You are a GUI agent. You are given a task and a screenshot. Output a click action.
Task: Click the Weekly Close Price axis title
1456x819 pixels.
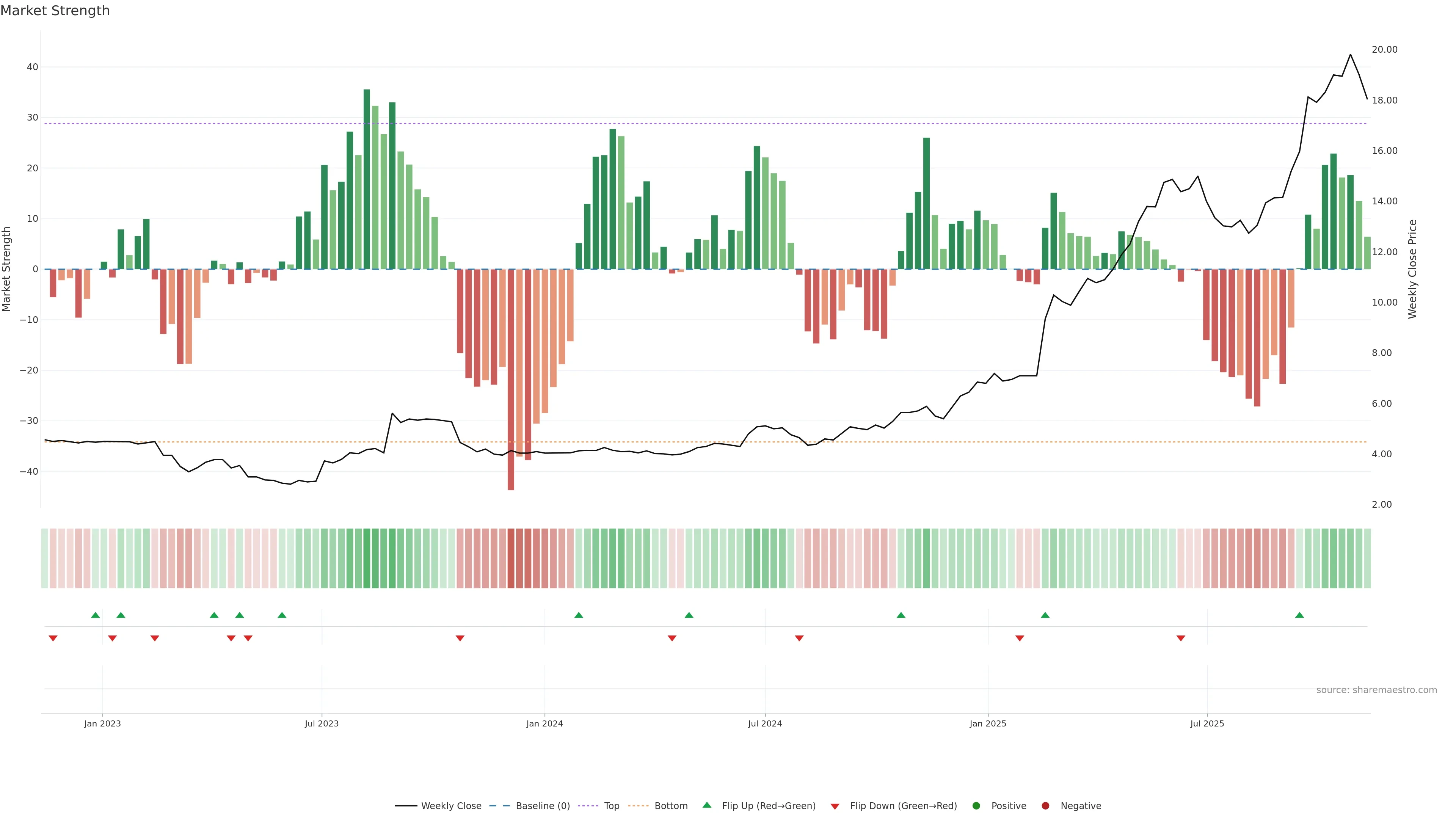tap(1412, 269)
